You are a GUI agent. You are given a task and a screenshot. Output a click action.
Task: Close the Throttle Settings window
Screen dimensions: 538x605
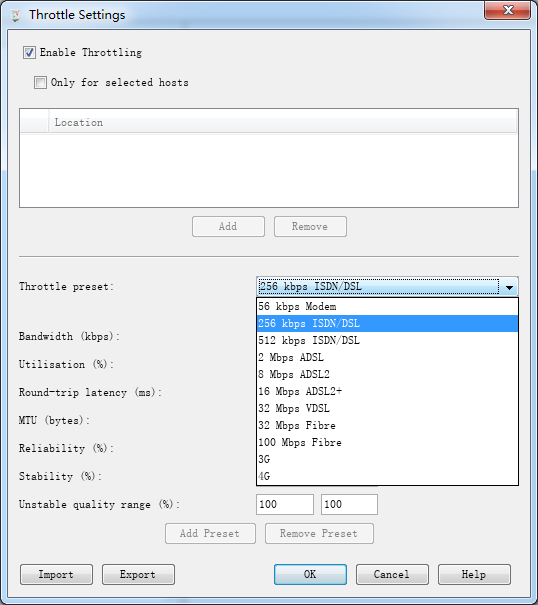pyautogui.click(x=508, y=10)
